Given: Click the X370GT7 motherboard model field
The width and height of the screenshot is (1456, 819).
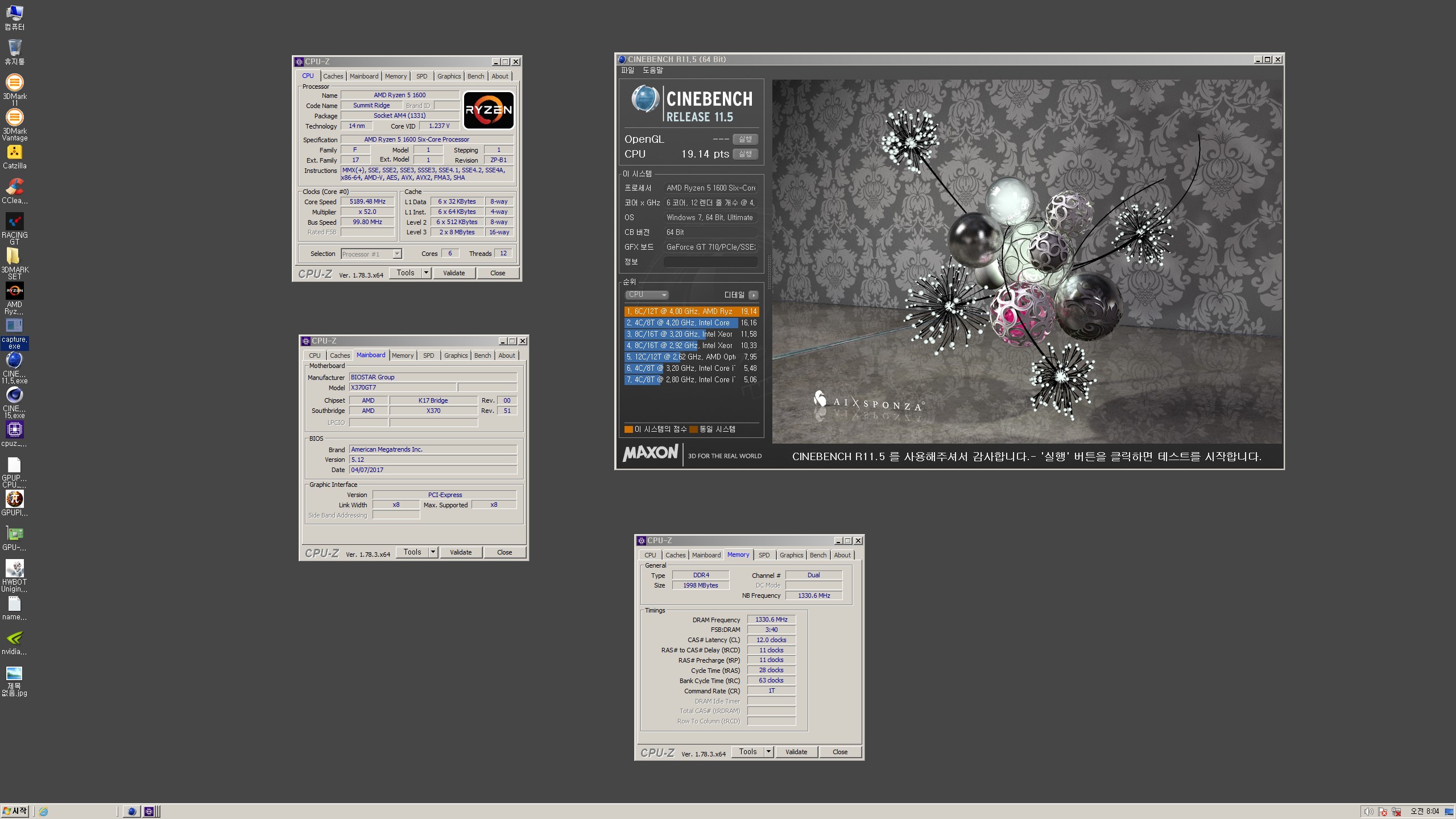Looking at the screenshot, I should (403, 388).
